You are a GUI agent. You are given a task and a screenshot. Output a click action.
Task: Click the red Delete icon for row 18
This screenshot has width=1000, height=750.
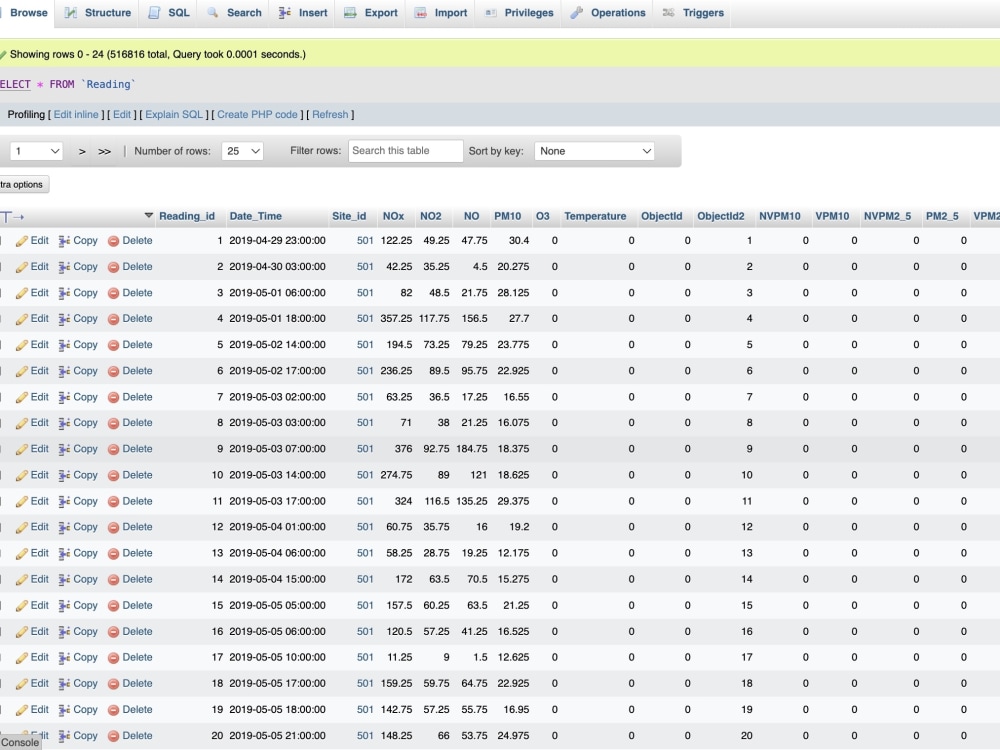pyautogui.click(x=114, y=684)
